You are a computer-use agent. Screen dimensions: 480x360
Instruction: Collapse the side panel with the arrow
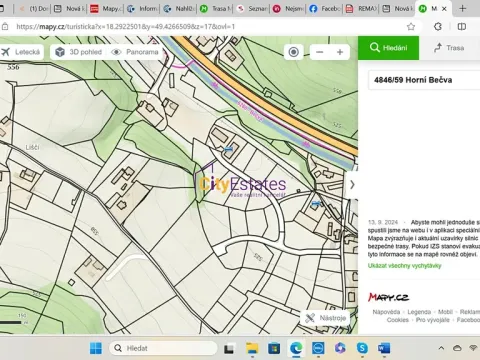(352, 185)
